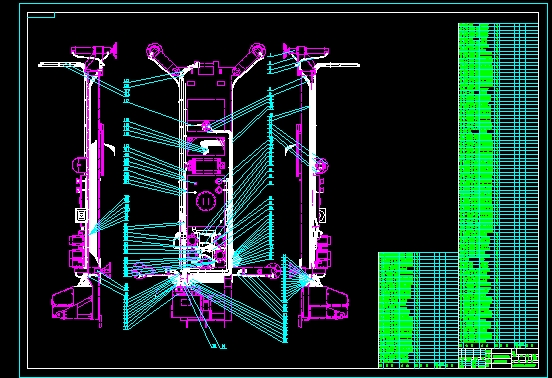
Task: Select the tall parts list table on the right
Action: click(x=498, y=185)
